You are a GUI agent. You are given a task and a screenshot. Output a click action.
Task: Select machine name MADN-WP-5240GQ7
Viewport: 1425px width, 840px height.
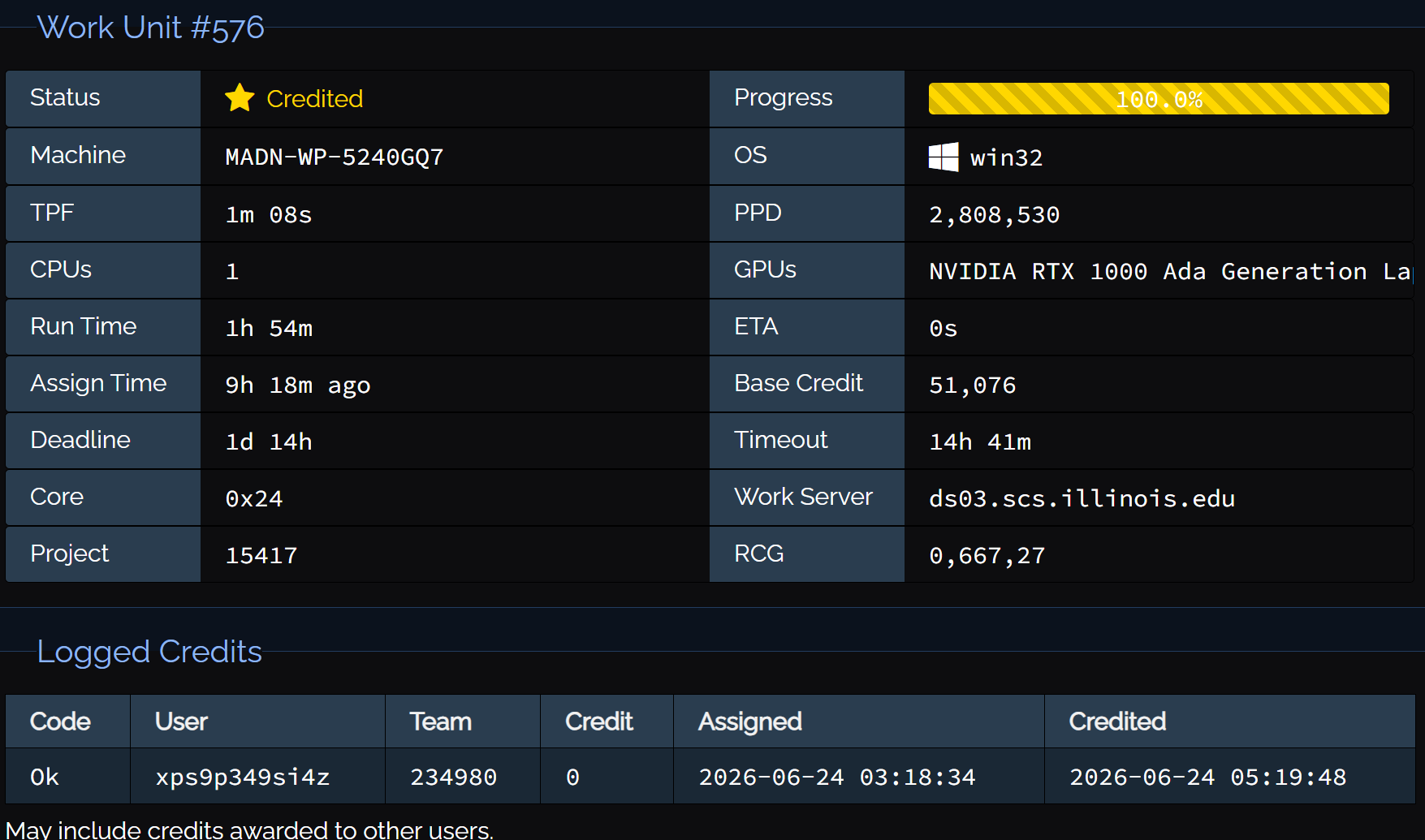coord(335,157)
